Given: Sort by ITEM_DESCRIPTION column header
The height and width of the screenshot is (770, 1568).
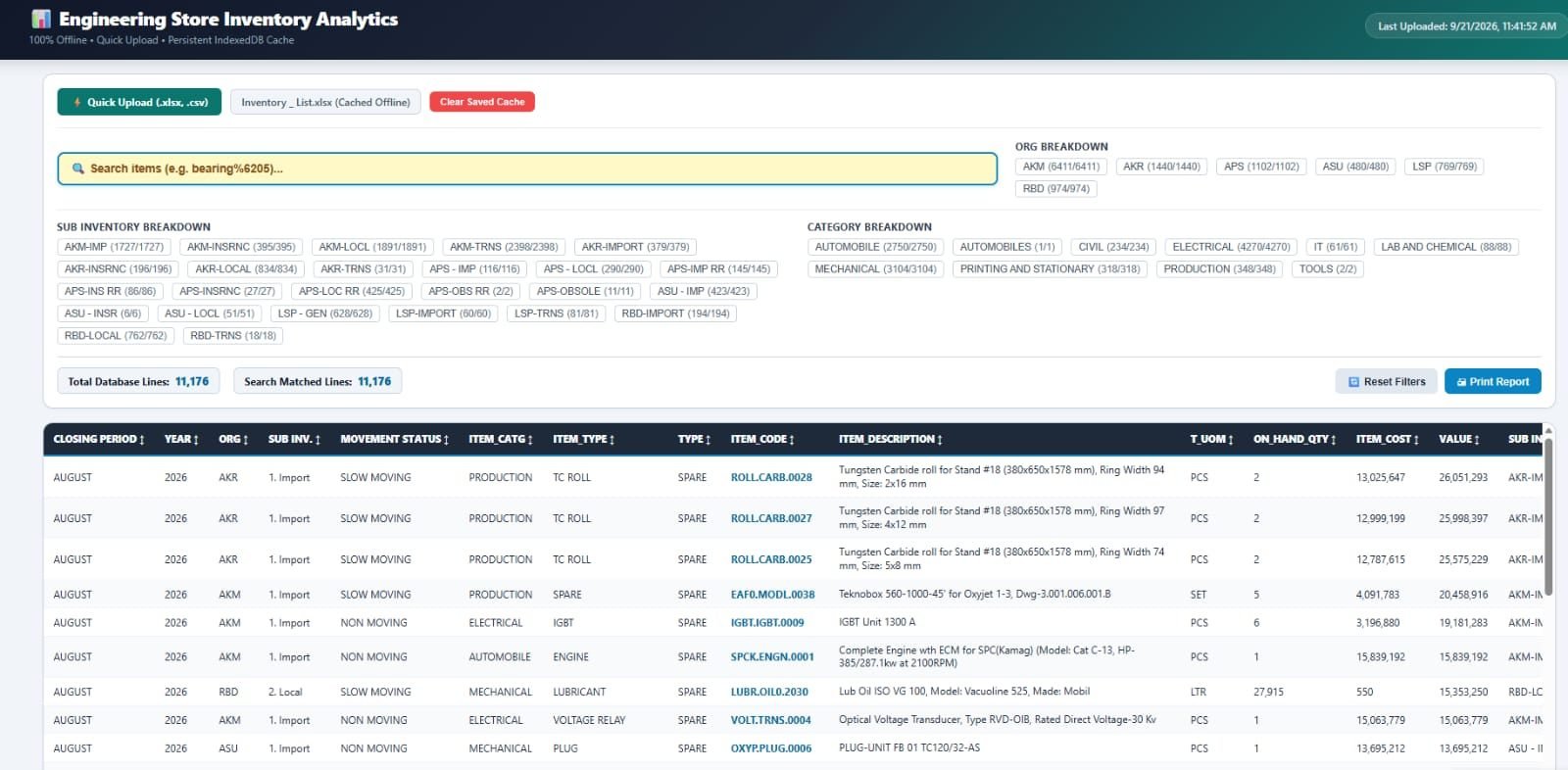Looking at the screenshot, I should coord(890,439).
